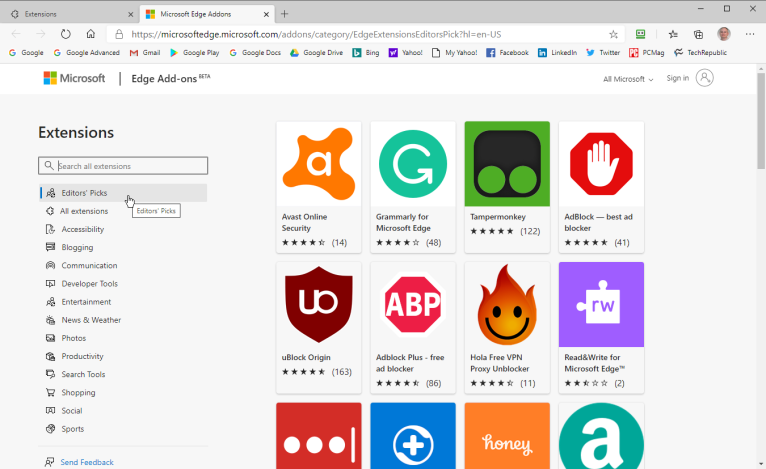This screenshot has width=766, height=469.
Task: Click the Tampermonkey title text
Action: point(498,216)
